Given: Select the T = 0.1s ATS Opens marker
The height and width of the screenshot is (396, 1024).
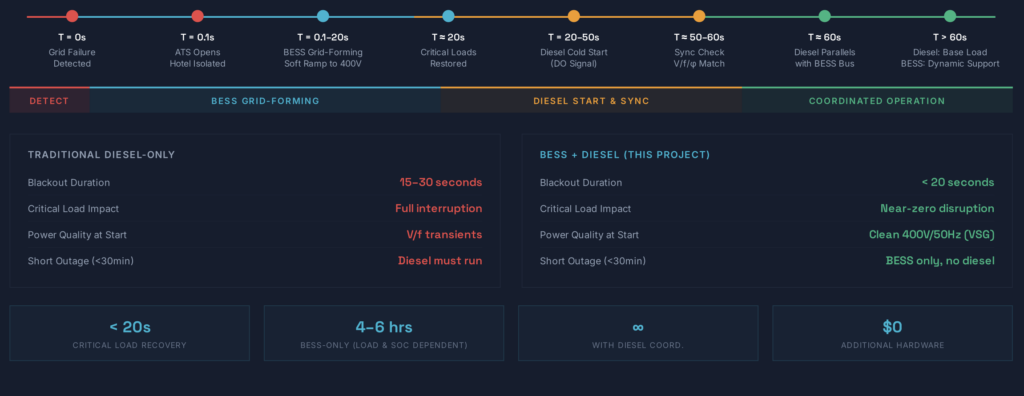Looking at the screenshot, I should [x=197, y=16].
